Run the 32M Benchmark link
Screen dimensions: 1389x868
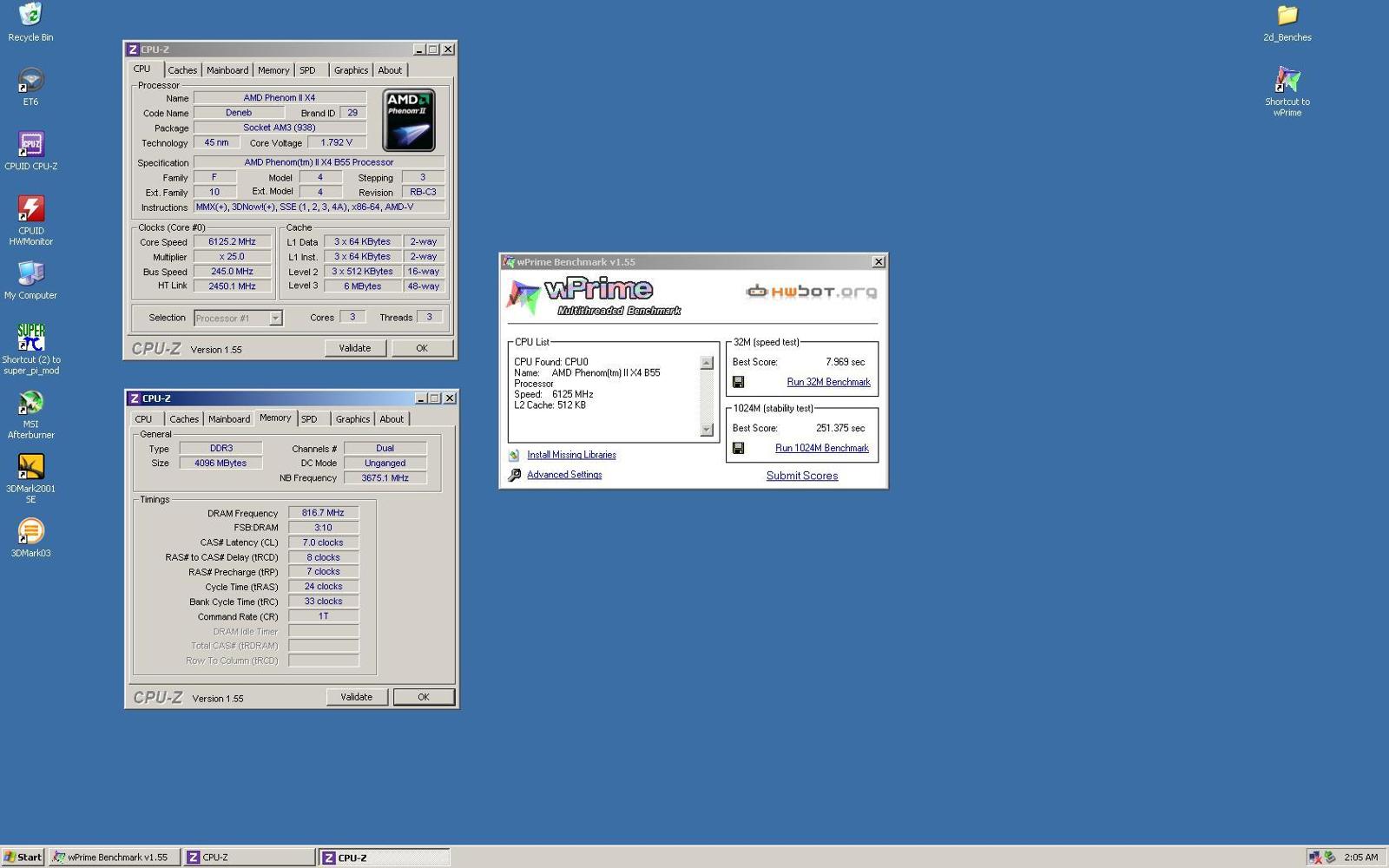coord(828,382)
